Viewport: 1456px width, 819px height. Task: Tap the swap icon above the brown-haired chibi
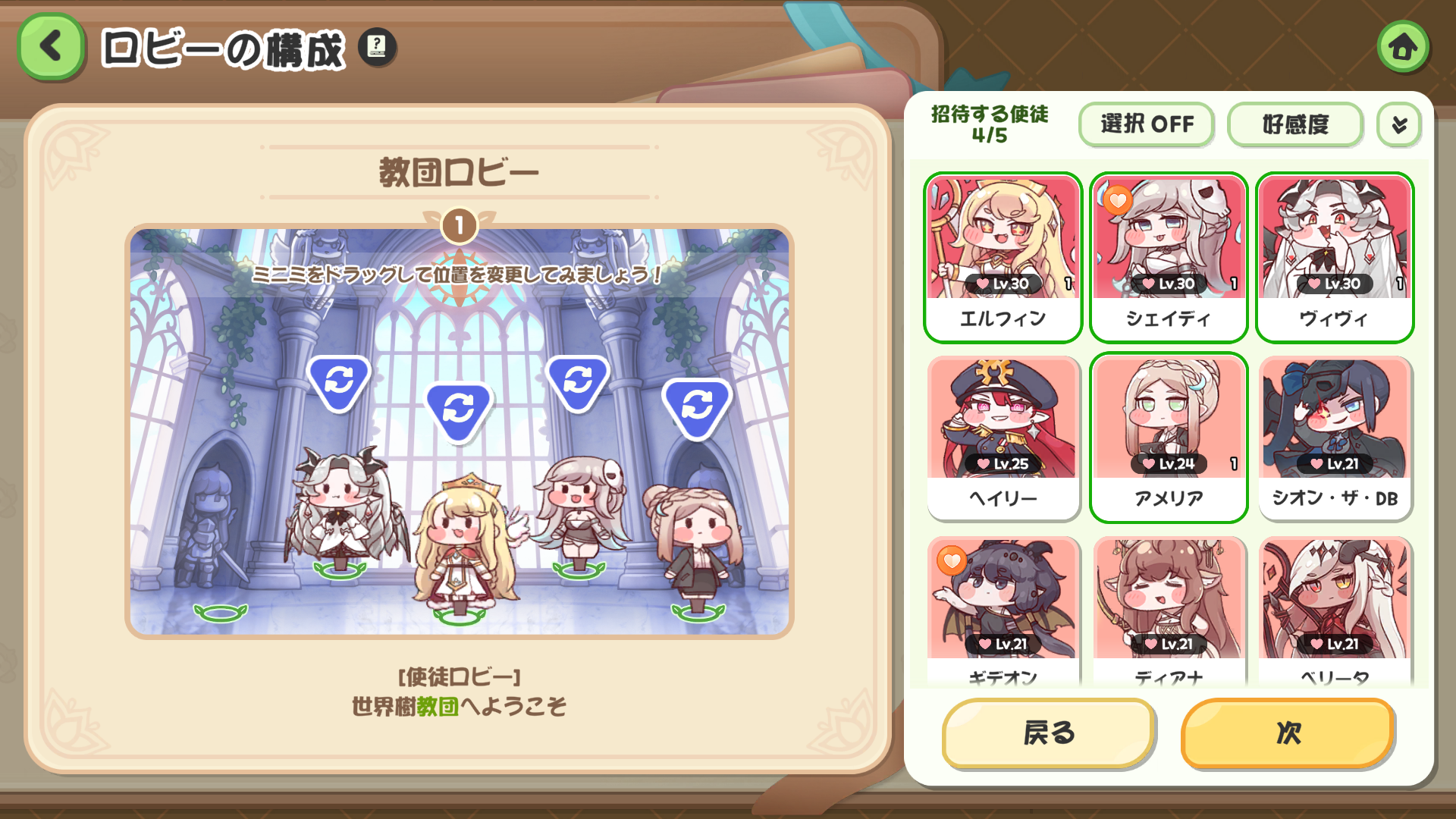[x=697, y=408]
